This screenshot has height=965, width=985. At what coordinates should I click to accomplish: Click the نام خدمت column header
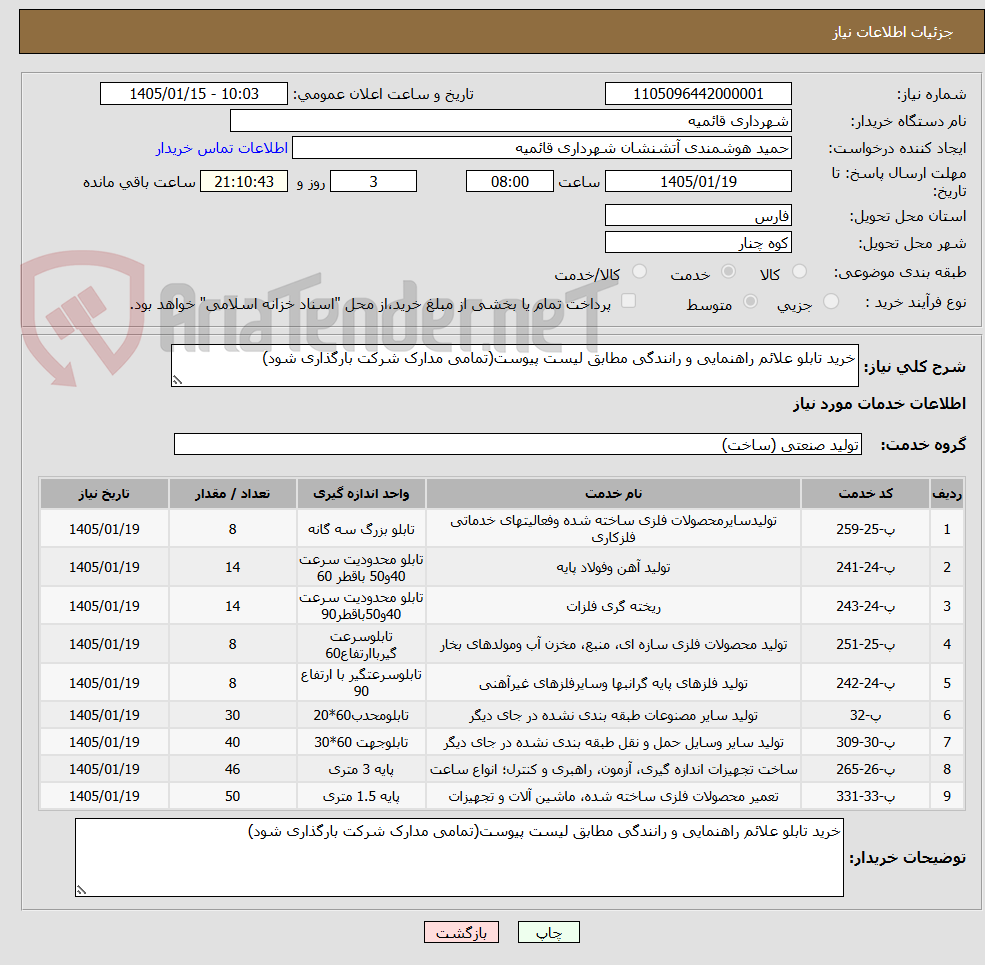pyautogui.click(x=613, y=494)
